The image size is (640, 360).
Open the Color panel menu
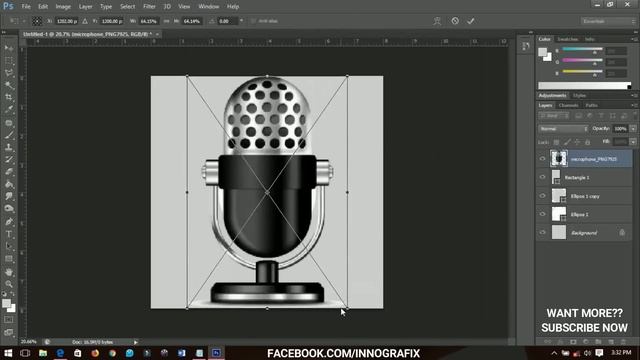(634, 39)
